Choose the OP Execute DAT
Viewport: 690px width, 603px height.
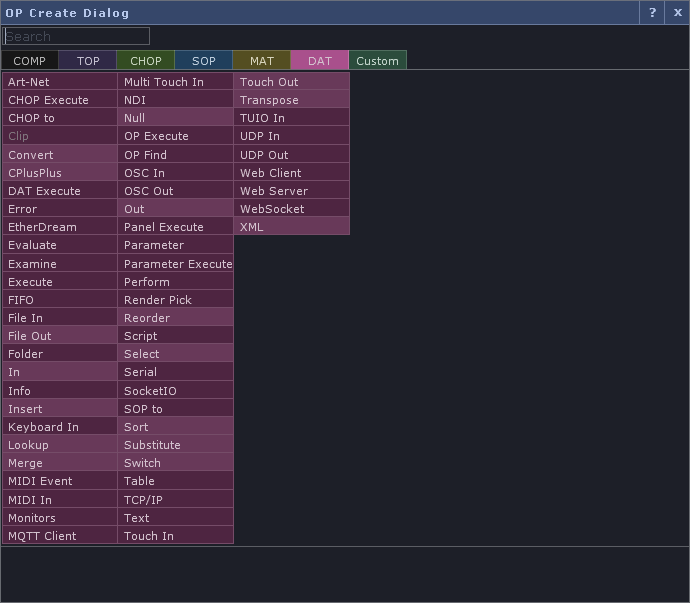(x=176, y=136)
